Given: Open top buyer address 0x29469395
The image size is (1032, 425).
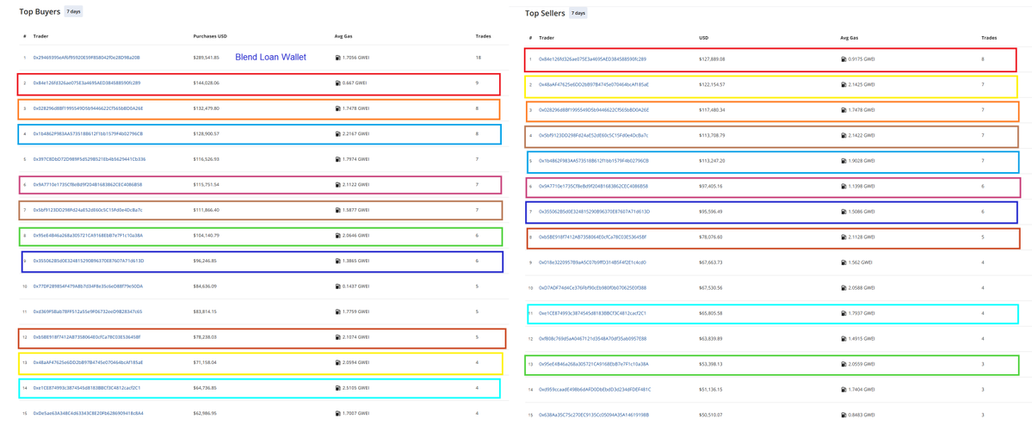Looking at the screenshot, I should (x=86, y=57).
